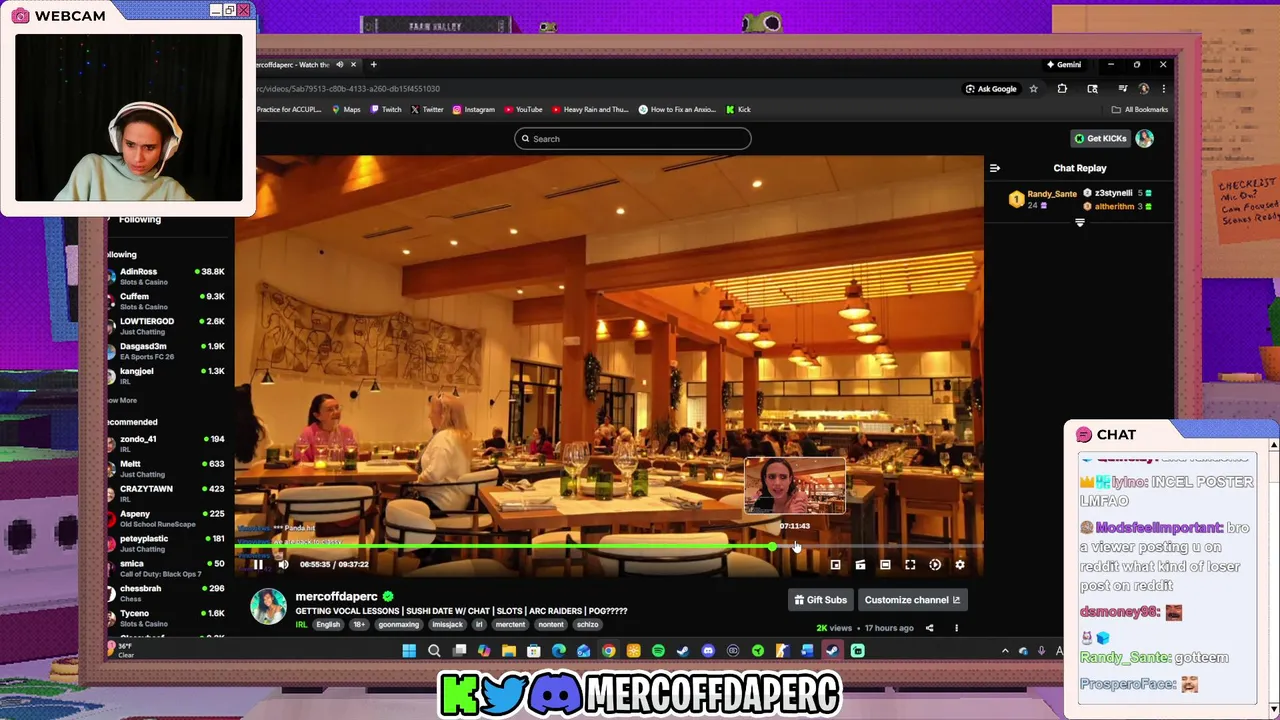This screenshot has height=720, width=1280.
Task: Open the three-dot video options menu
Action: coord(956,628)
